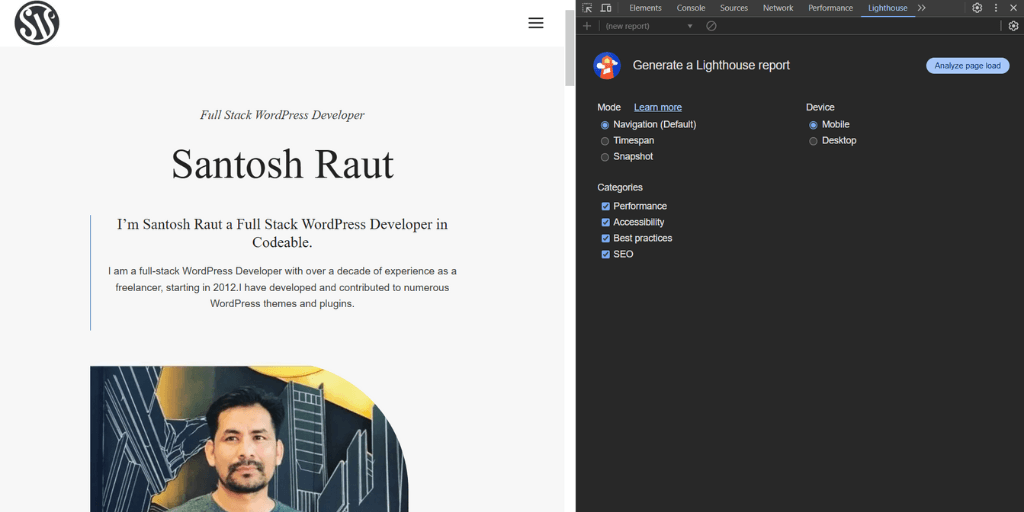Close the DevTools panel
The image size is (1024, 512).
click(x=1014, y=8)
